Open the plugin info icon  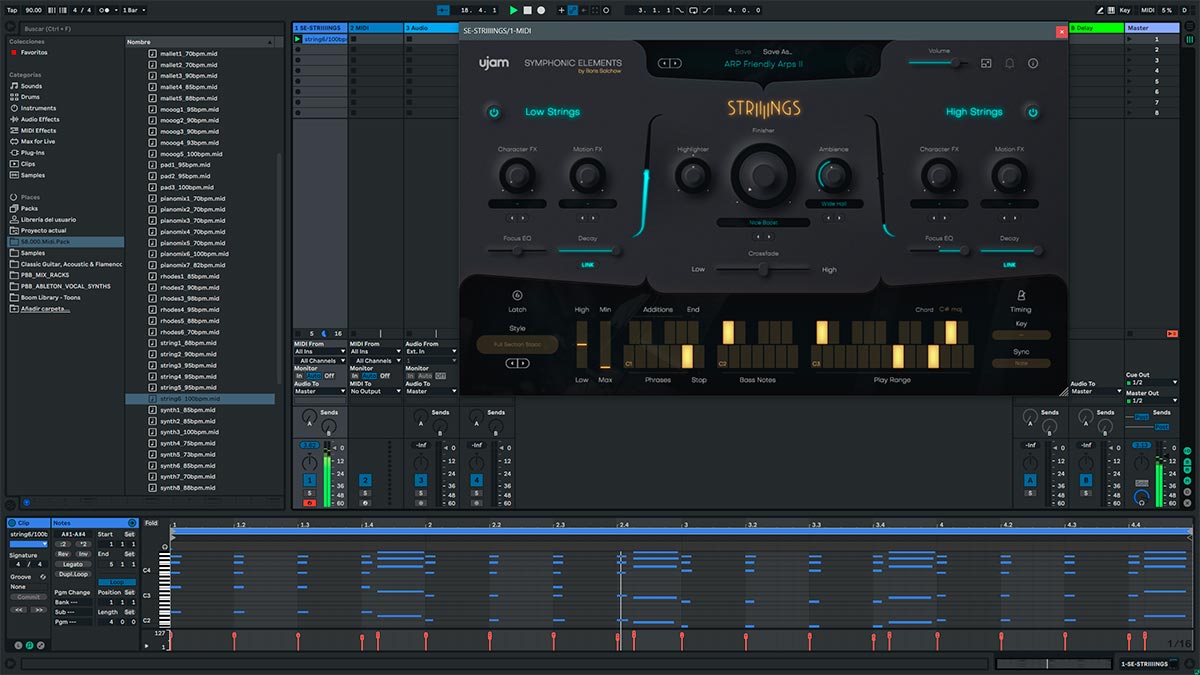click(1033, 63)
